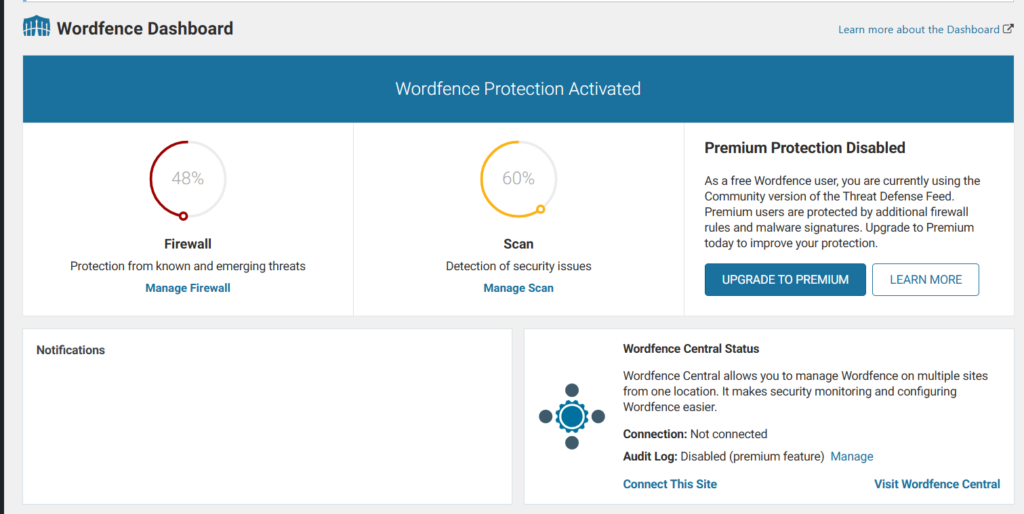
Task: Click the Learn More button
Action: [x=925, y=280]
